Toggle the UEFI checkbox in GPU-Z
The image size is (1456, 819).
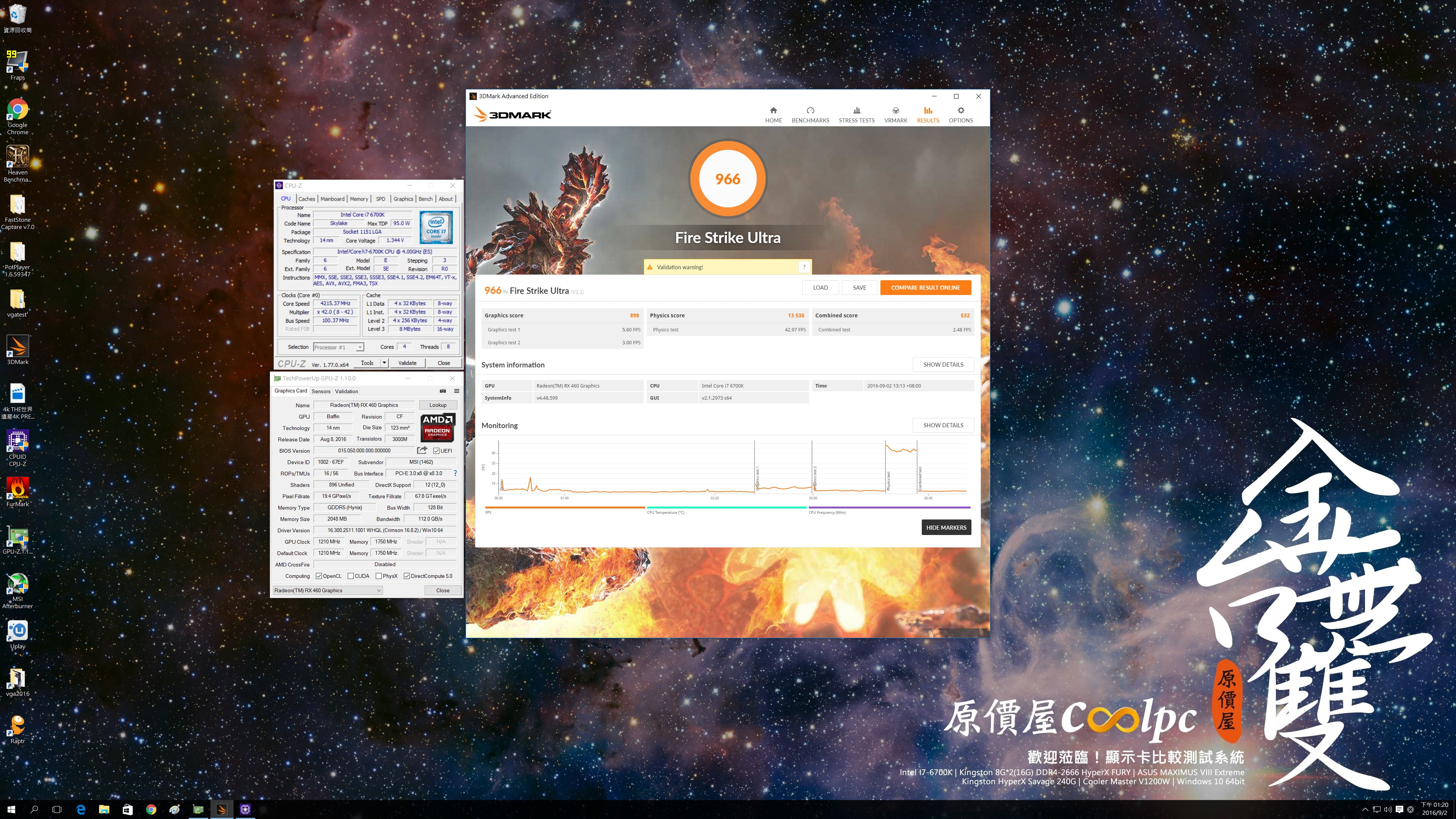point(436,450)
